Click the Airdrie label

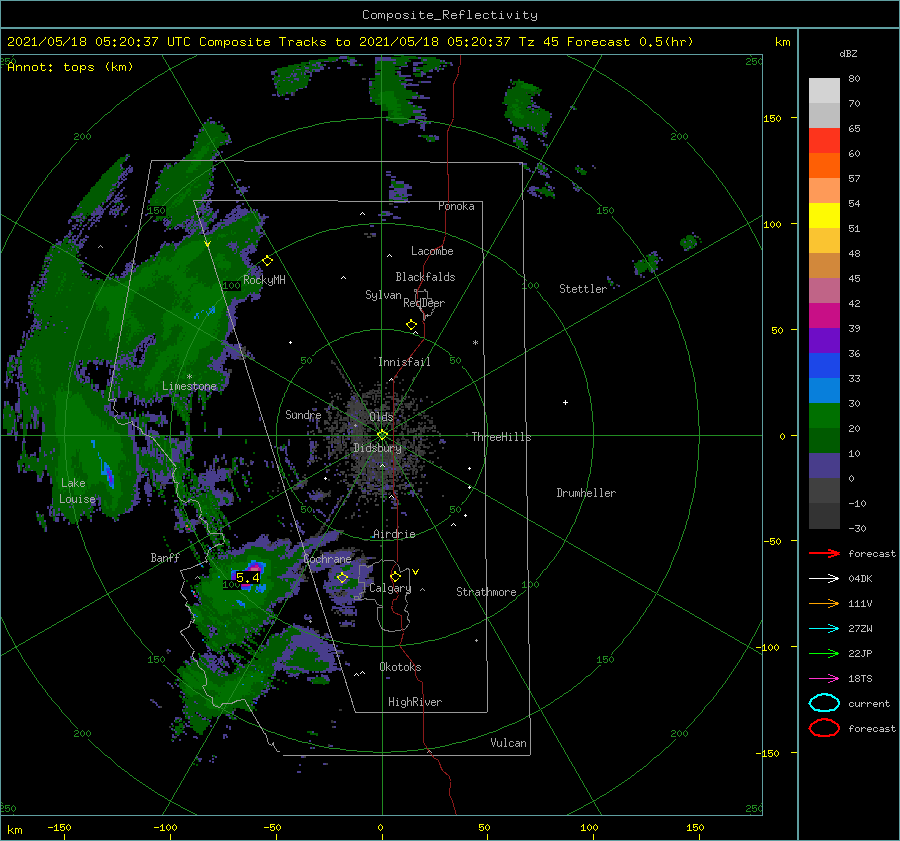(394, 534)
